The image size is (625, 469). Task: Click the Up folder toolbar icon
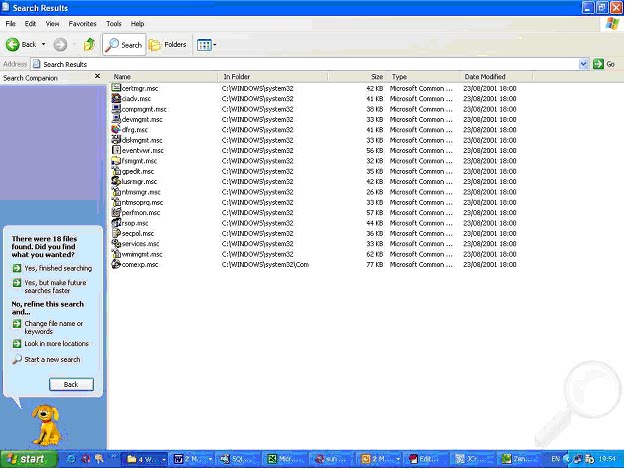[89, 45]
